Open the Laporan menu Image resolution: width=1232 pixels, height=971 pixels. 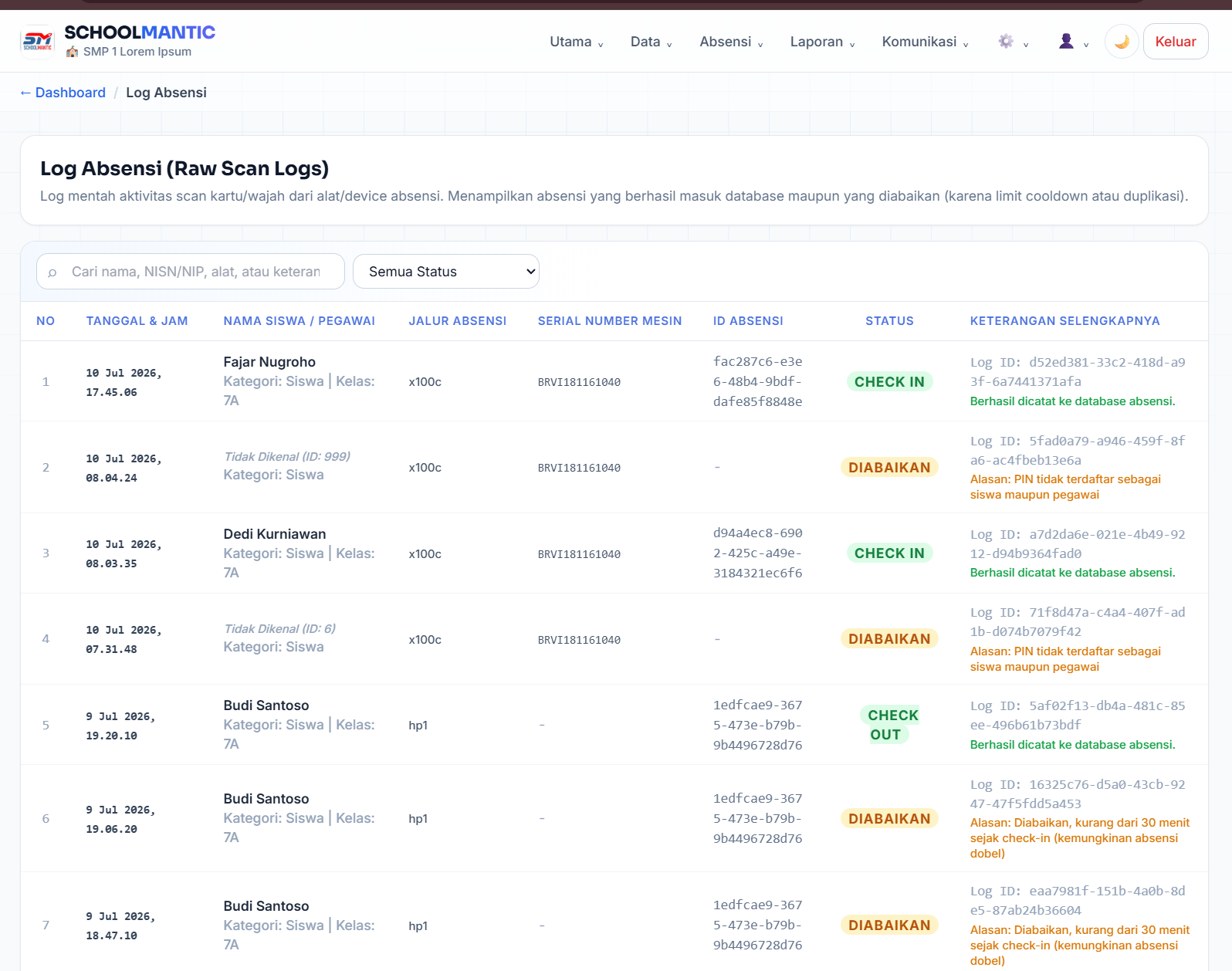click(x=822, y=42)
